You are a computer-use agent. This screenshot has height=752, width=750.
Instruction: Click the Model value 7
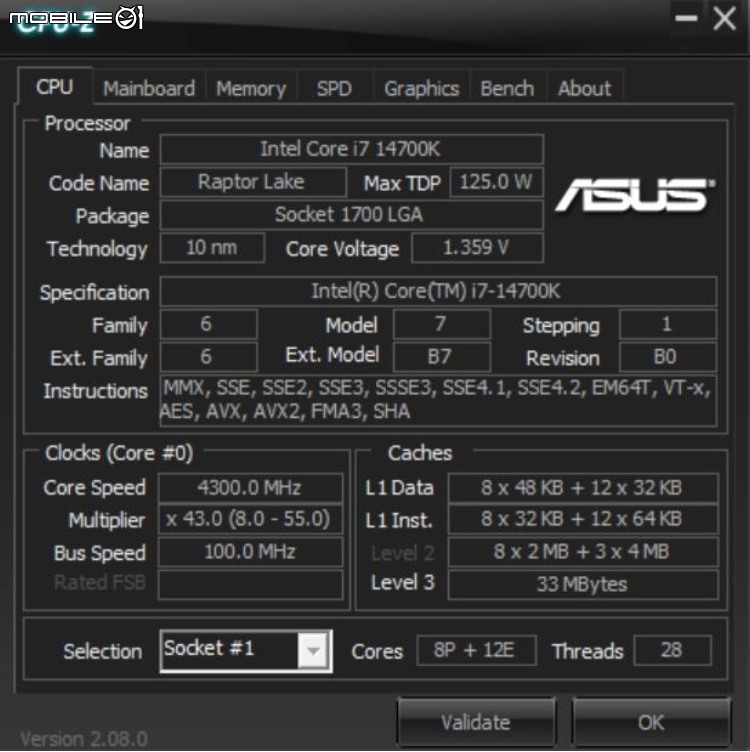pyautogui.click(x=442, y=324)
